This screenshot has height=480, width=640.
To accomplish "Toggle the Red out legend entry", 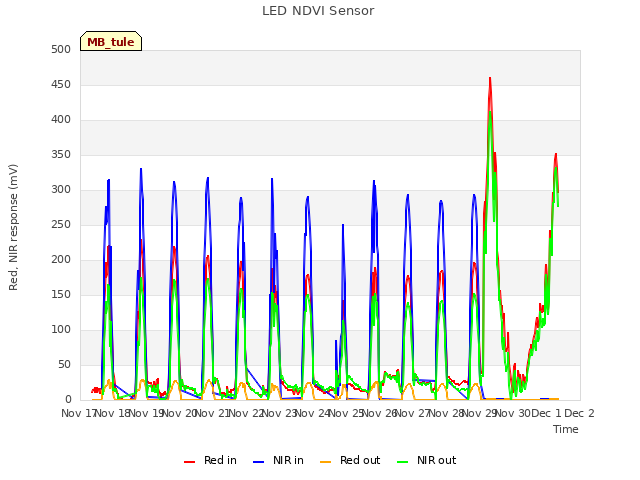I will (350, 460).
